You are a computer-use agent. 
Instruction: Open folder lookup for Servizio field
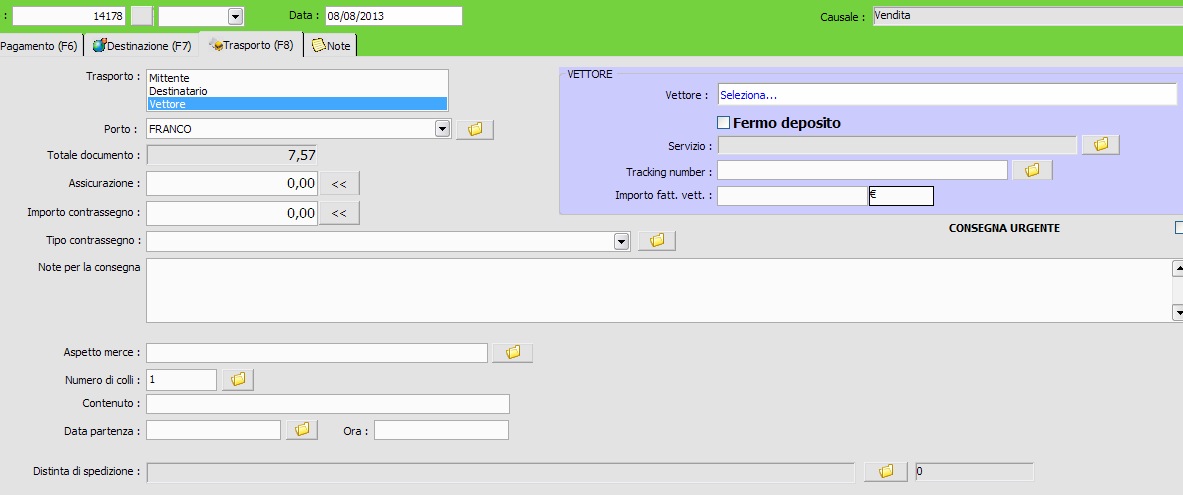tap(1101, 145)
